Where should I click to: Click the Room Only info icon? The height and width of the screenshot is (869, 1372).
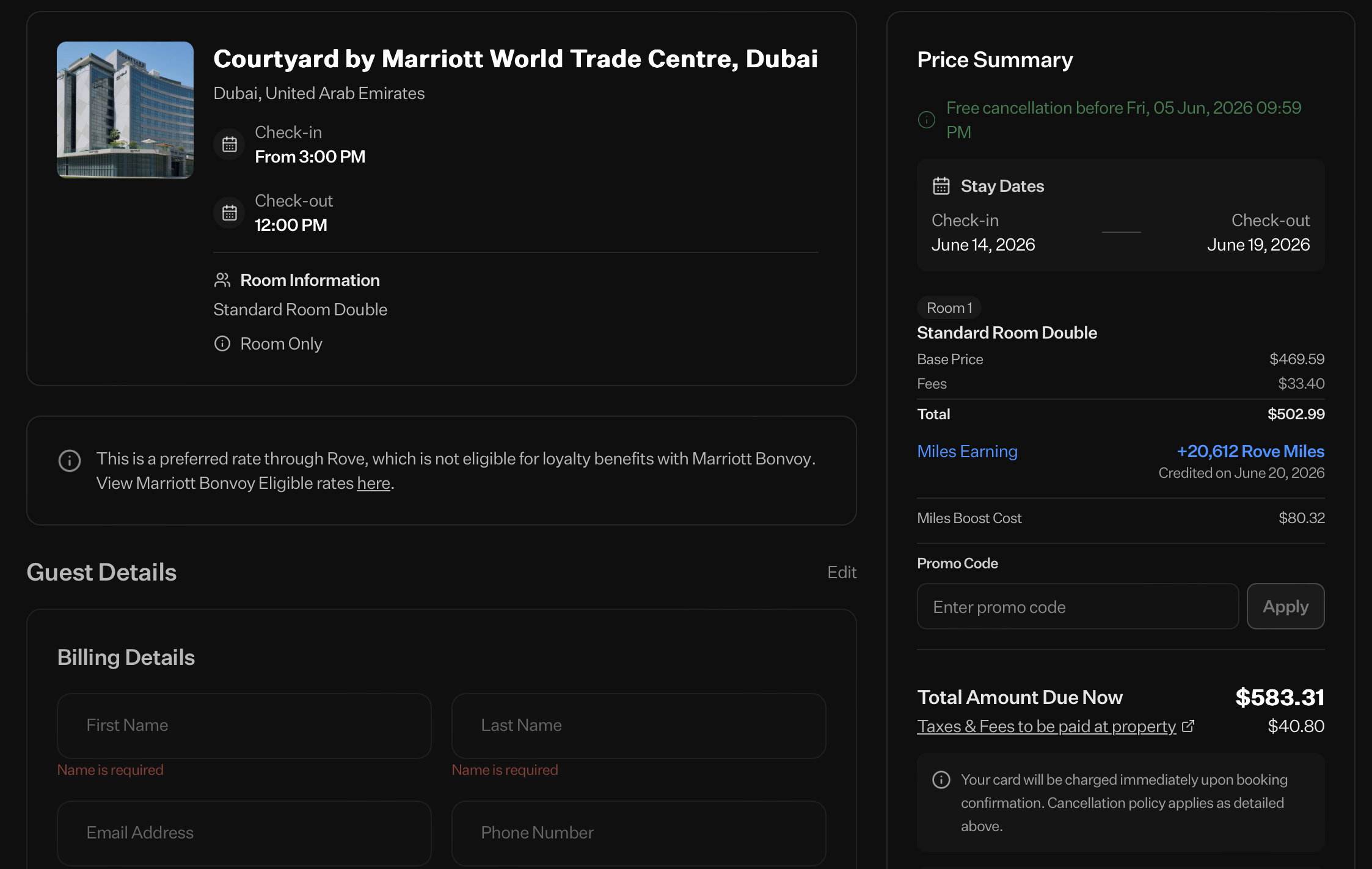222,344
